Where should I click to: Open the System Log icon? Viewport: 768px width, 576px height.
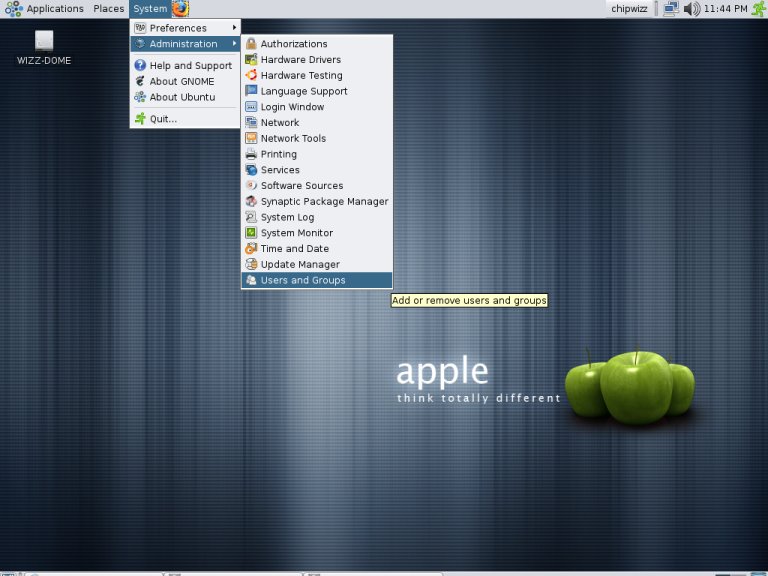tap(251, 216)
